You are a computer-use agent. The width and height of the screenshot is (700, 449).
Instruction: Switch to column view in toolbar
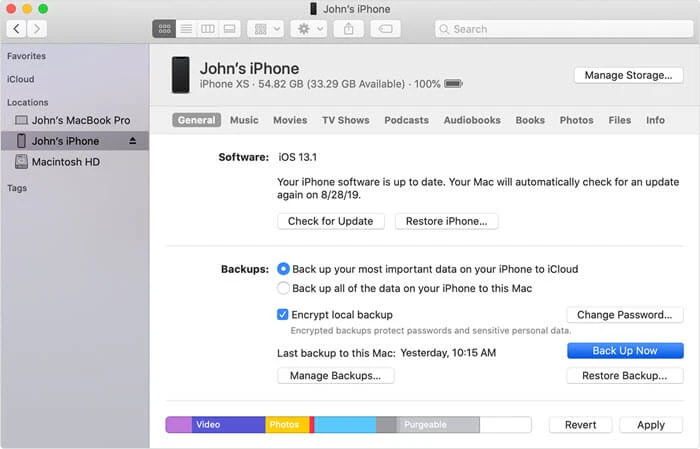pos(208,29)
